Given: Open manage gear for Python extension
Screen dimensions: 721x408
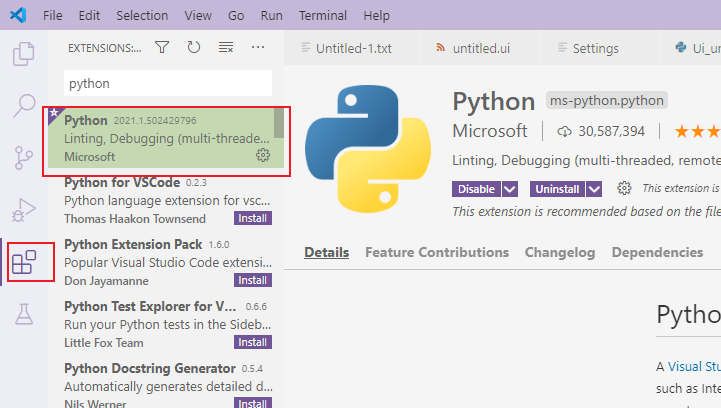Looking at the screenshot, I should click(263, 155).
